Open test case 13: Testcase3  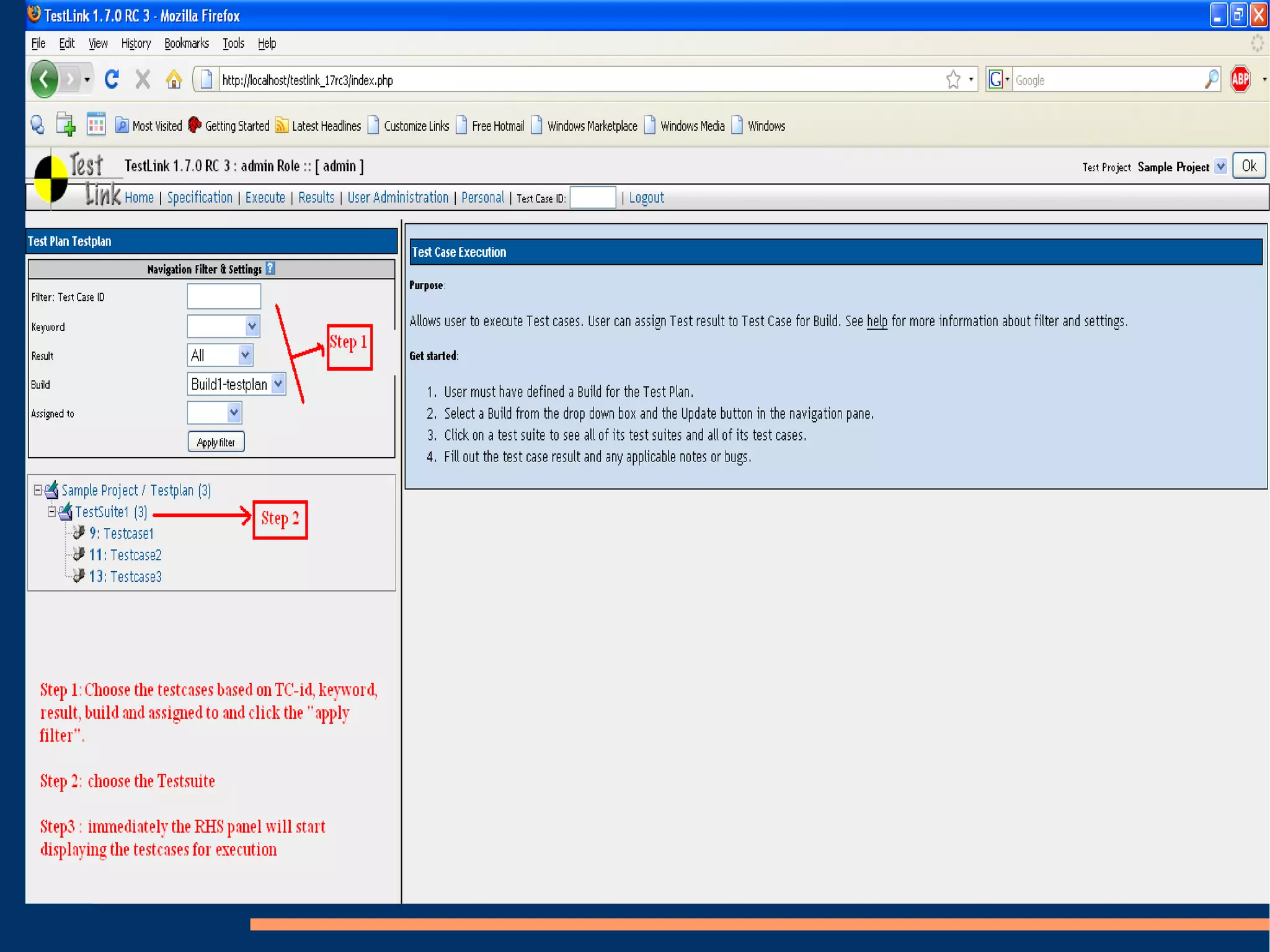click(x=125, y=577)
